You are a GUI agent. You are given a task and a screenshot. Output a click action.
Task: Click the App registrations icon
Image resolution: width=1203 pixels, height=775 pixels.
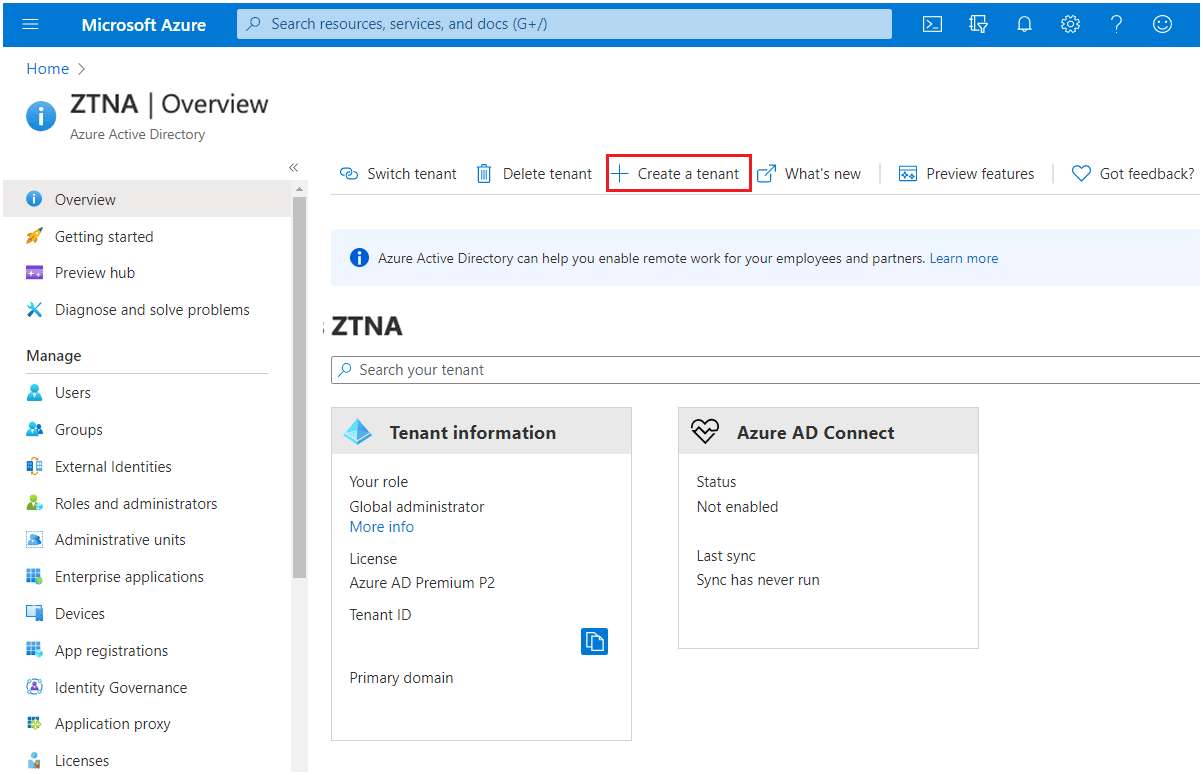[35, 651]
